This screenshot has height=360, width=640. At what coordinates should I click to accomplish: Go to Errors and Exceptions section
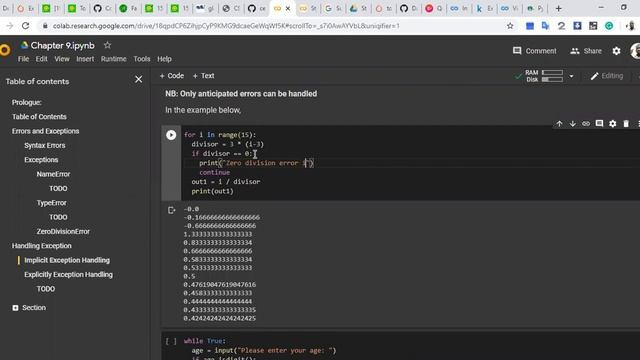[x=45, y=131]
